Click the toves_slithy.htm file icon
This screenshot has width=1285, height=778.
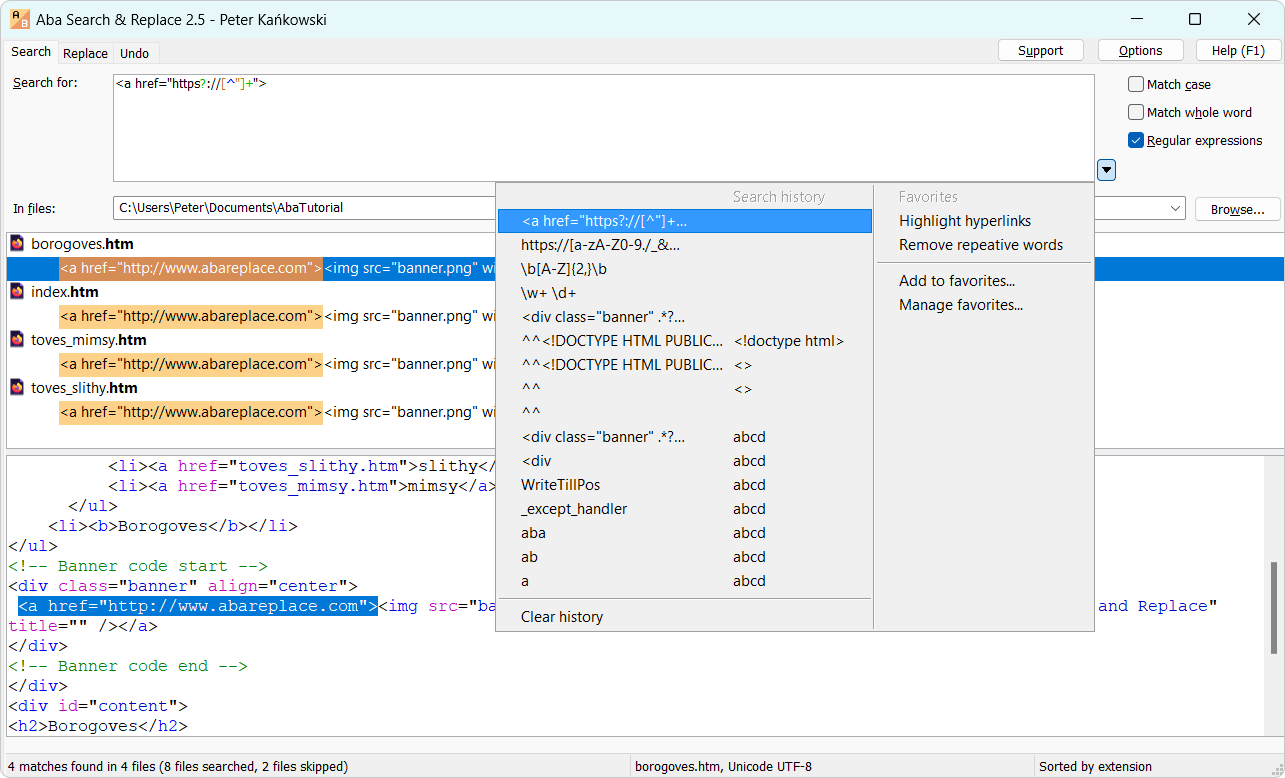tap(17, 387)
